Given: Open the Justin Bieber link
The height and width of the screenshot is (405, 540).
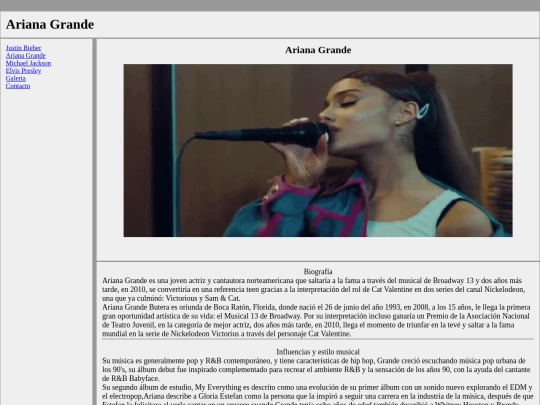Looking at the screenshot, I should coord(23,48).
